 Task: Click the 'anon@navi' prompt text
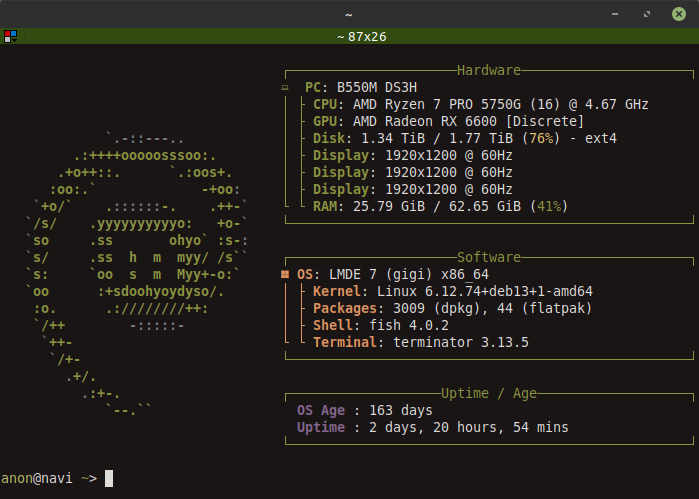pos(37,478)
